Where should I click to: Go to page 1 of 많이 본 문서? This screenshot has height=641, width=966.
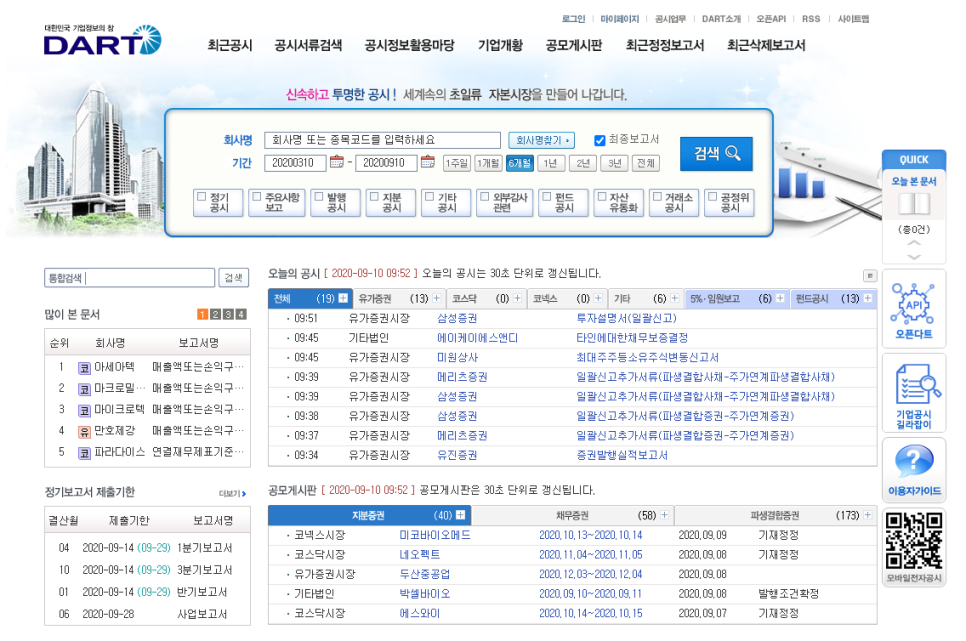click(x=202, y=314)
